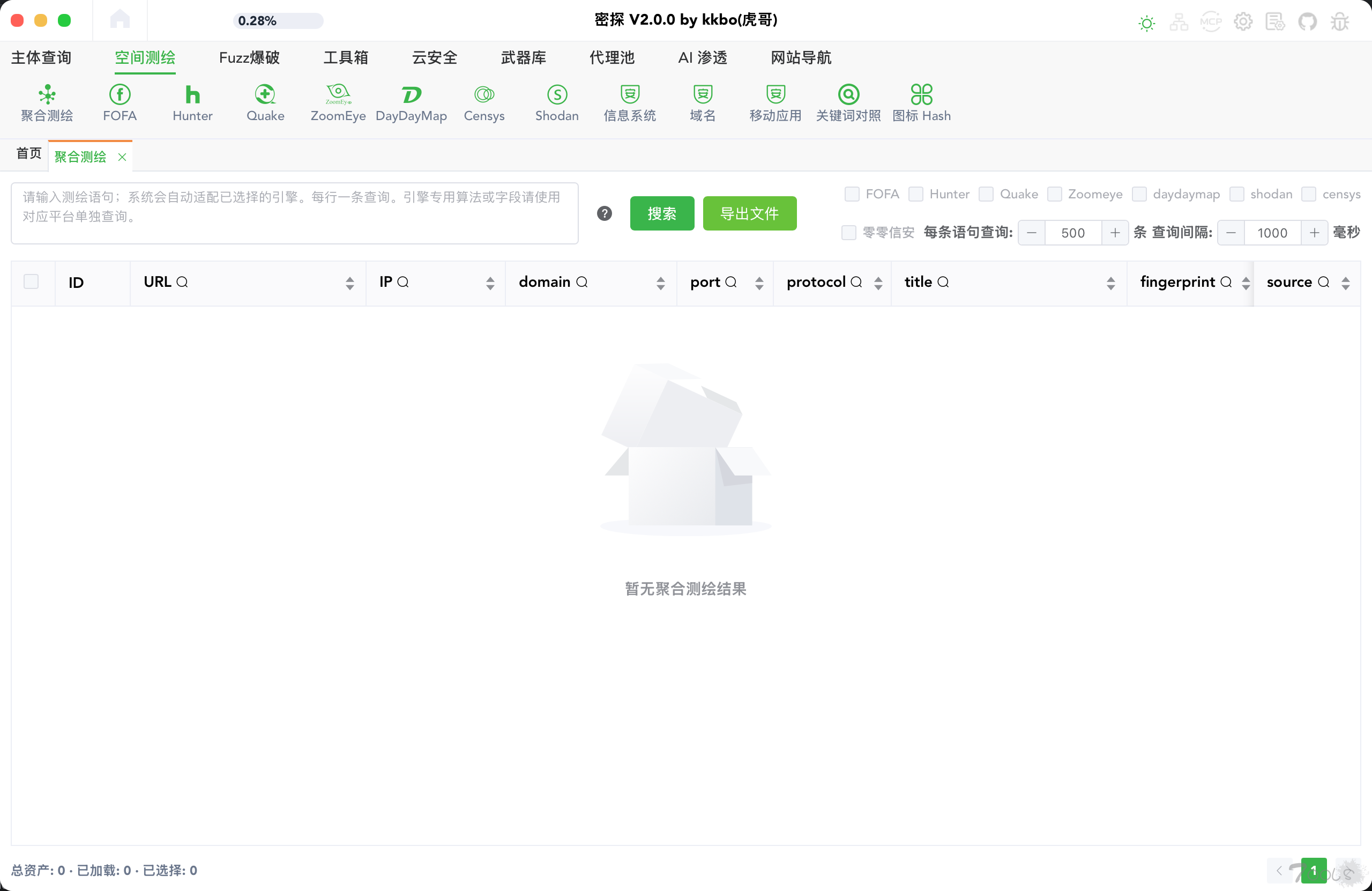Click the search icon in title column
Viewport: 1372px width, 891px height.
pyautogui.click(x=943, y=282)
